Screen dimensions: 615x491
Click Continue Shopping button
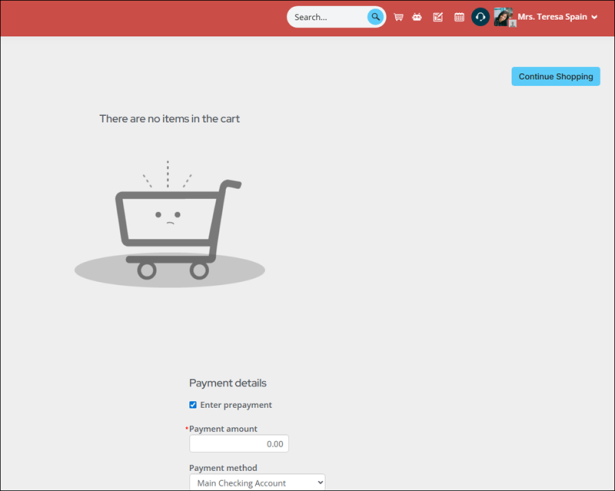pyautogui.click(x=555, y=76)
